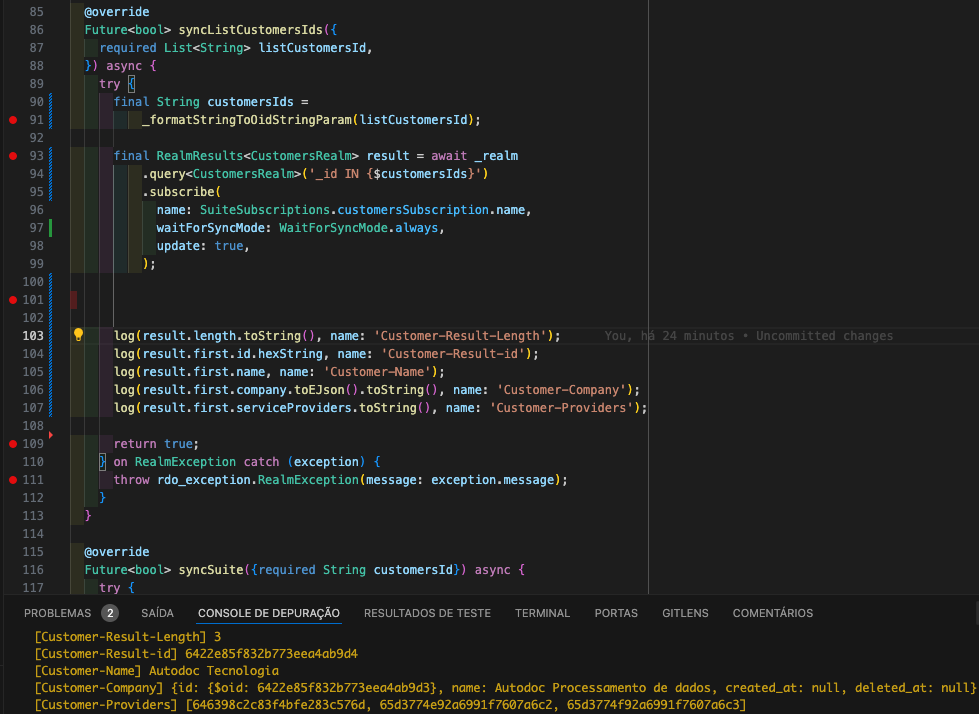Disable the breakpoint on line 109
The height and width of the screenshot is (714, 979).
(13, 444)
